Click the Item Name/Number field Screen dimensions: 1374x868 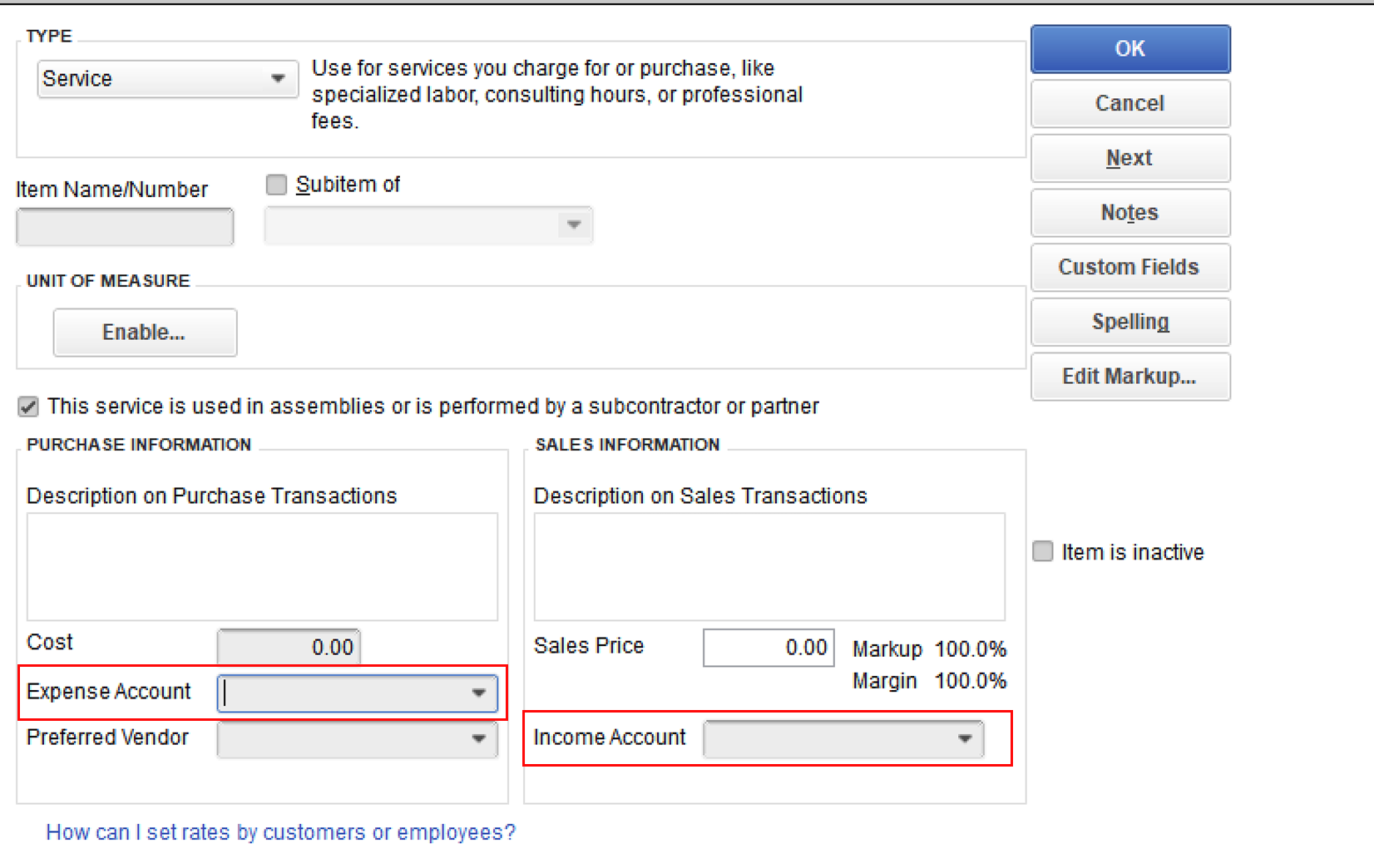[125, 227]
